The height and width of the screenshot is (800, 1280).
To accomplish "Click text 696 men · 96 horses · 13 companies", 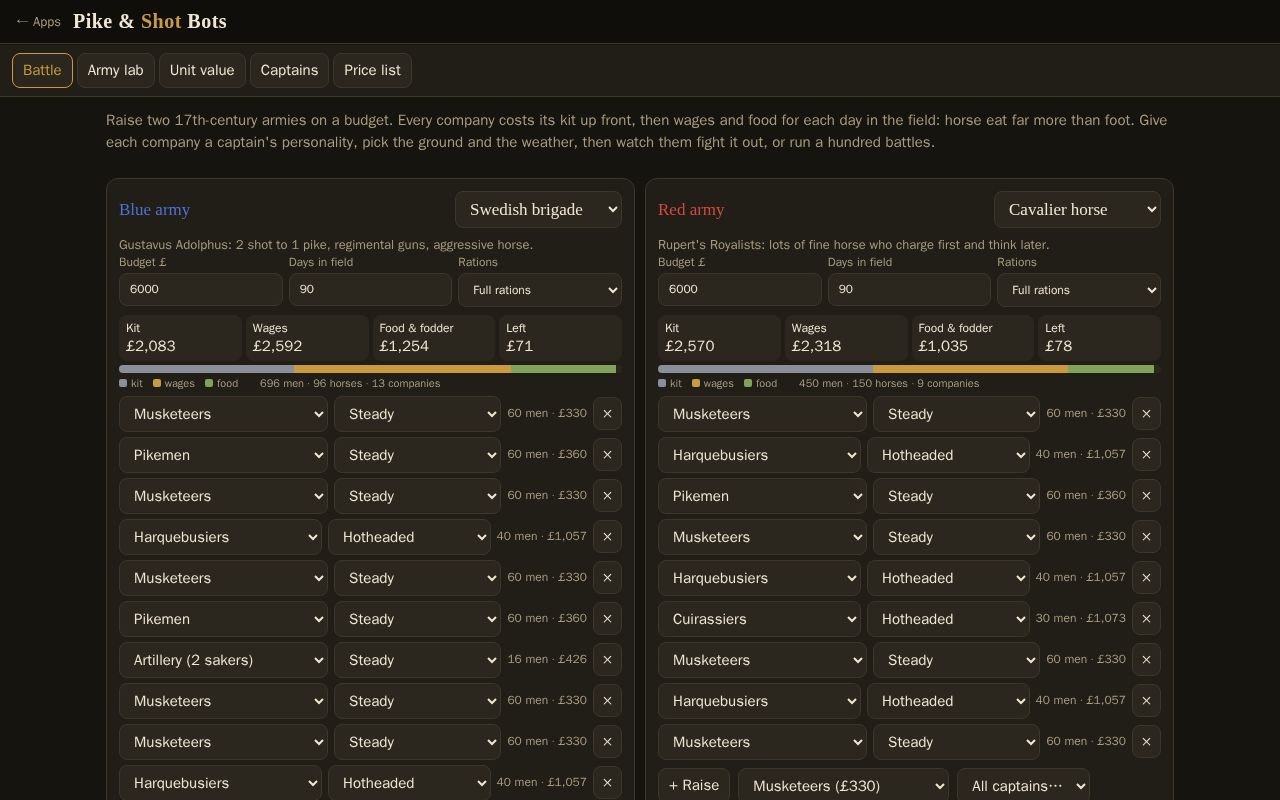I will pyautogui.click(x=350, y=384).
